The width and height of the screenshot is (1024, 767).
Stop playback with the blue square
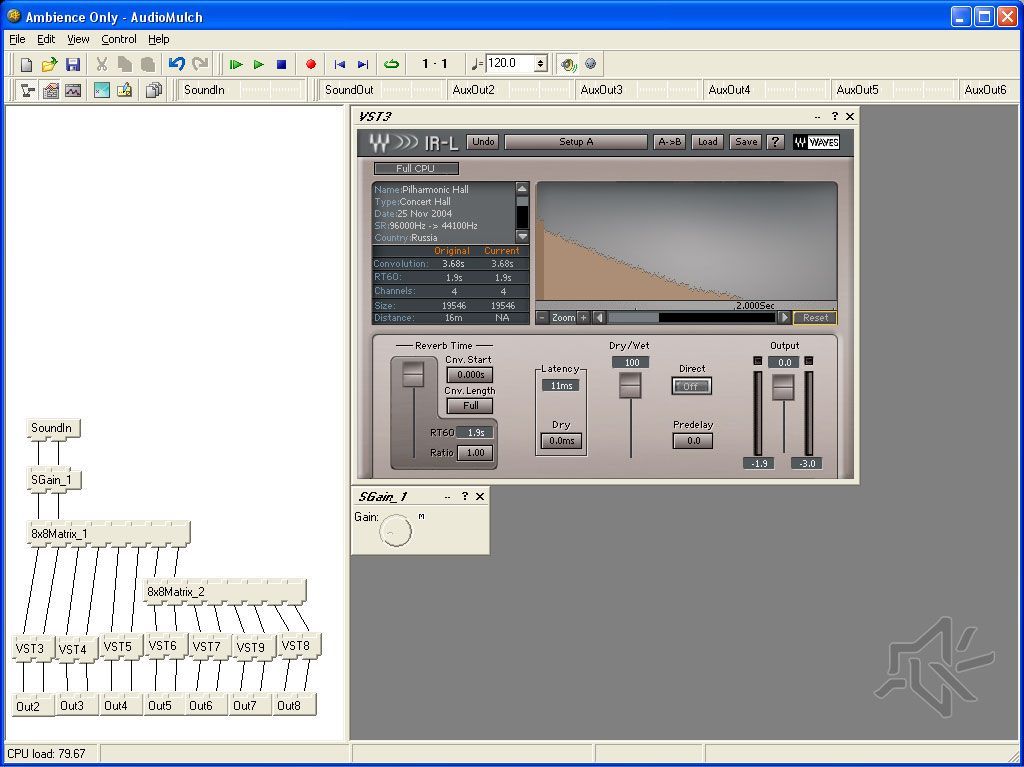281,64
